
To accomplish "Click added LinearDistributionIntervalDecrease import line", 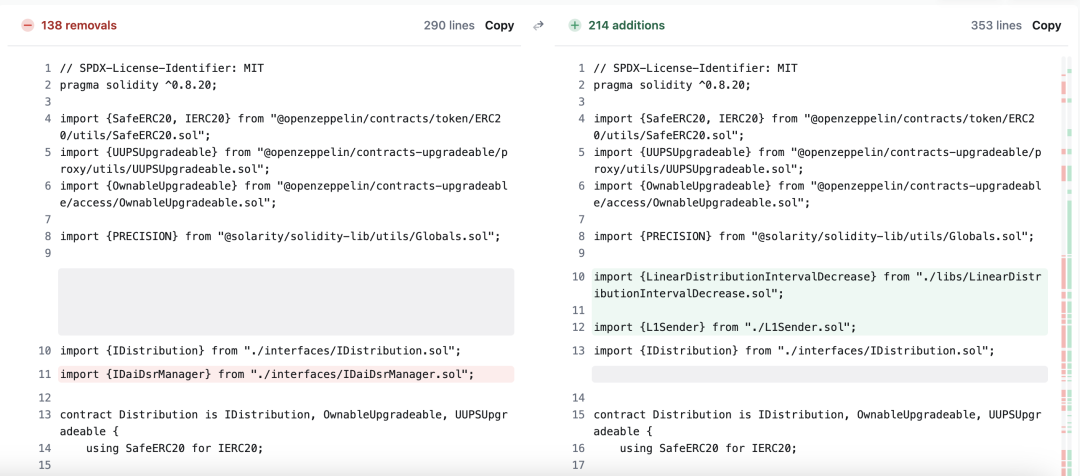I will pos(815,285).
